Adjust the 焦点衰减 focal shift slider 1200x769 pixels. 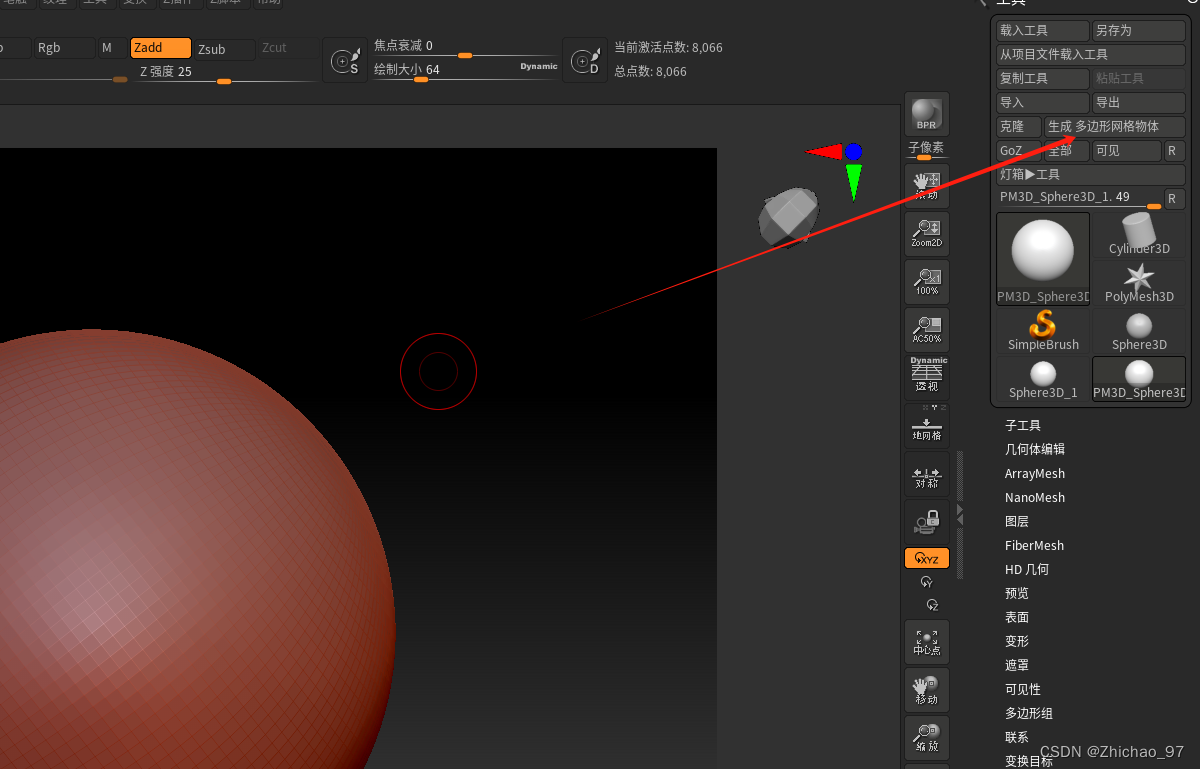coord(464,47)
